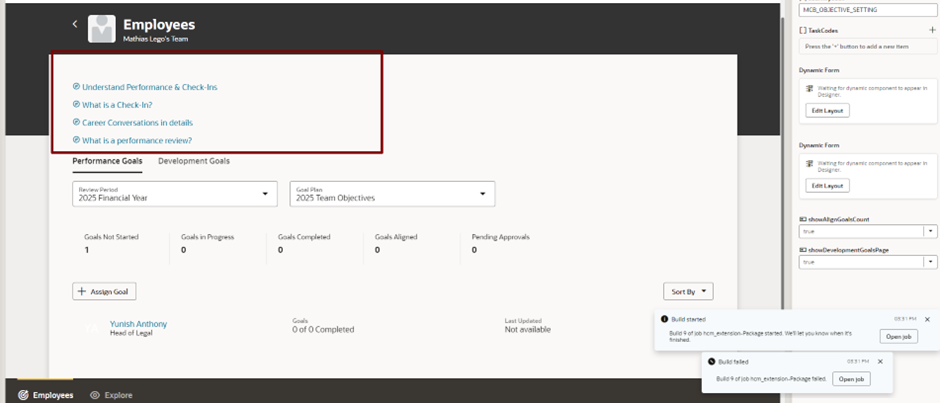Click the Explore eye icon

click(95, 395)
